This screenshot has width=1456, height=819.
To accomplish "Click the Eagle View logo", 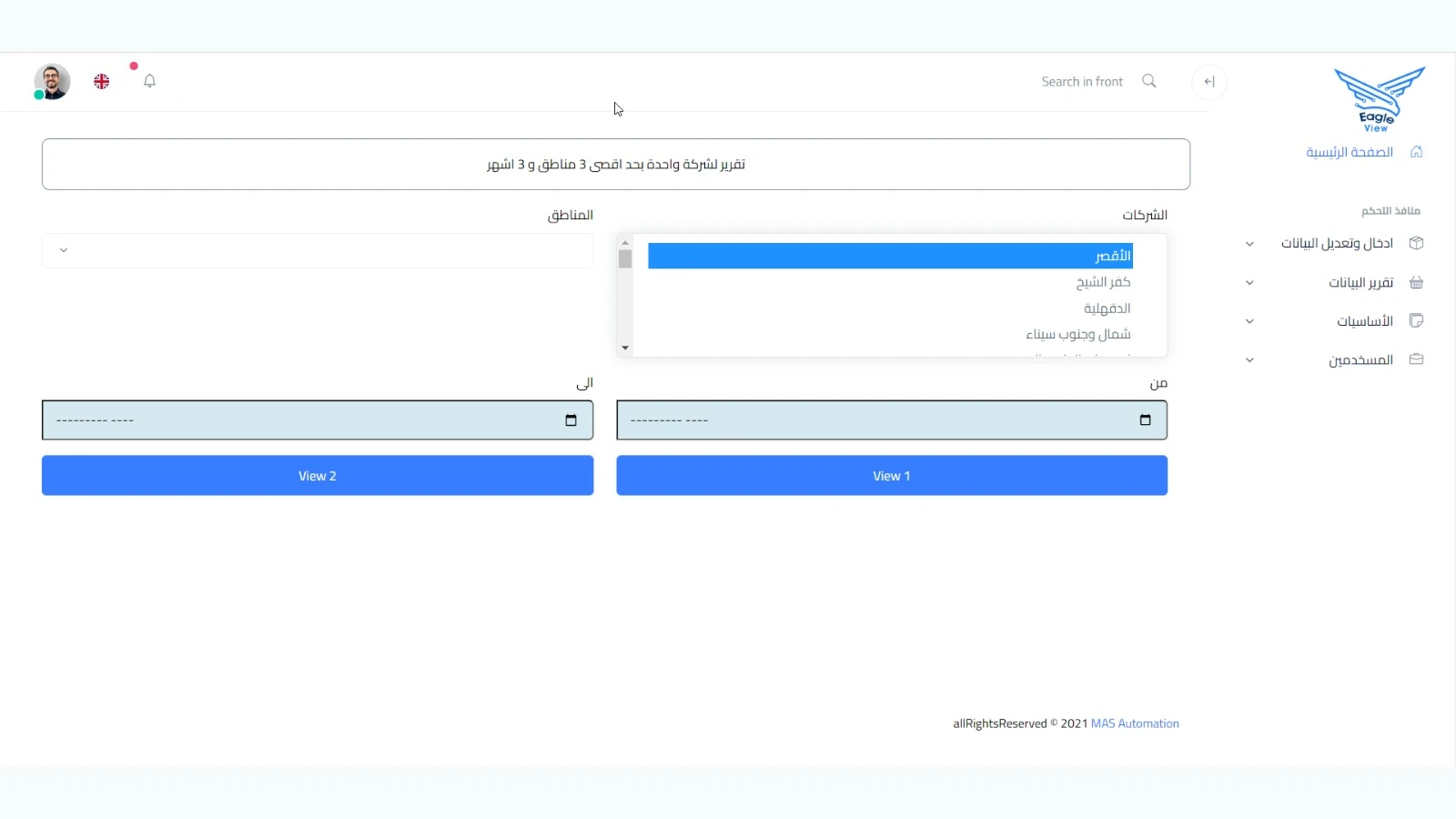I will [x=1380, y=100].
